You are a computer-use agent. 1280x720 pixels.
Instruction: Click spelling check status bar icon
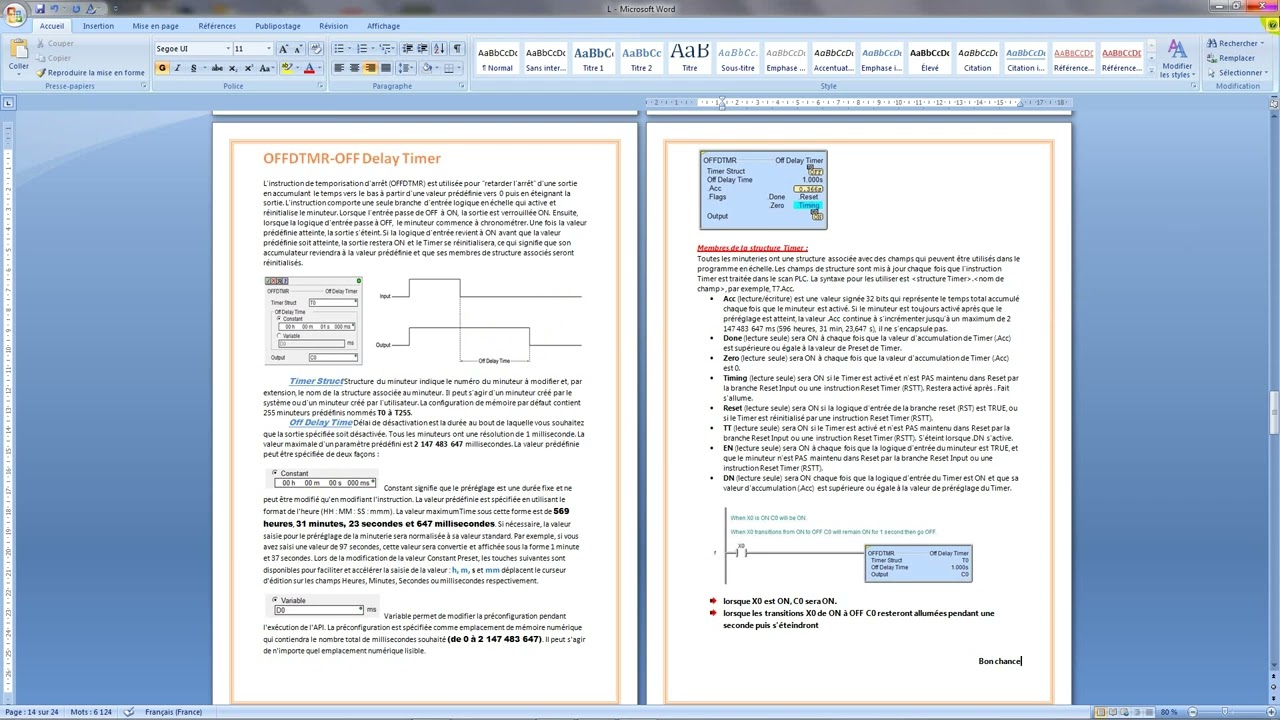(128, 712)
